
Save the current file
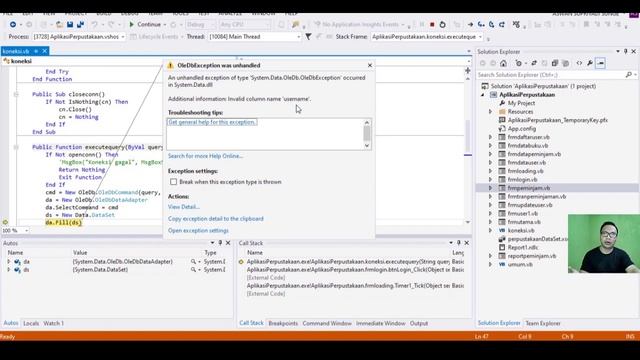(70, 25)
